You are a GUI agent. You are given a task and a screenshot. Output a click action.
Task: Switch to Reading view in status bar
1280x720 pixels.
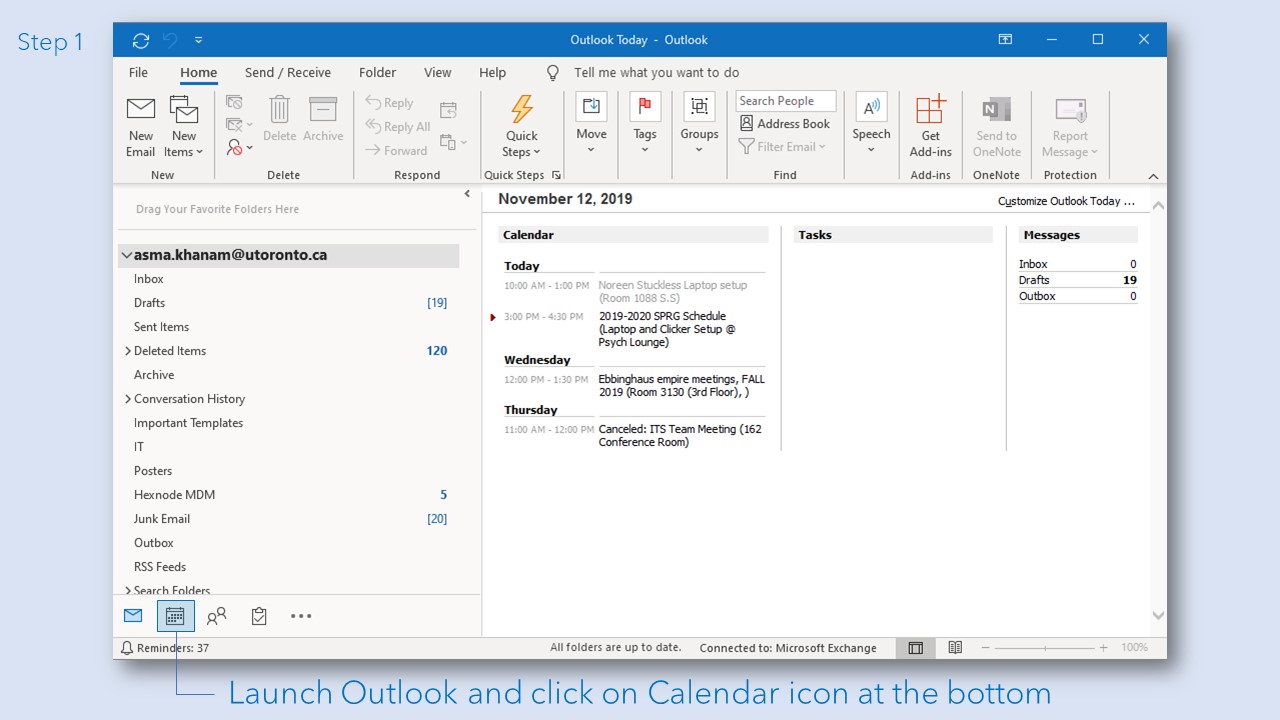click(x=955, y=648)
